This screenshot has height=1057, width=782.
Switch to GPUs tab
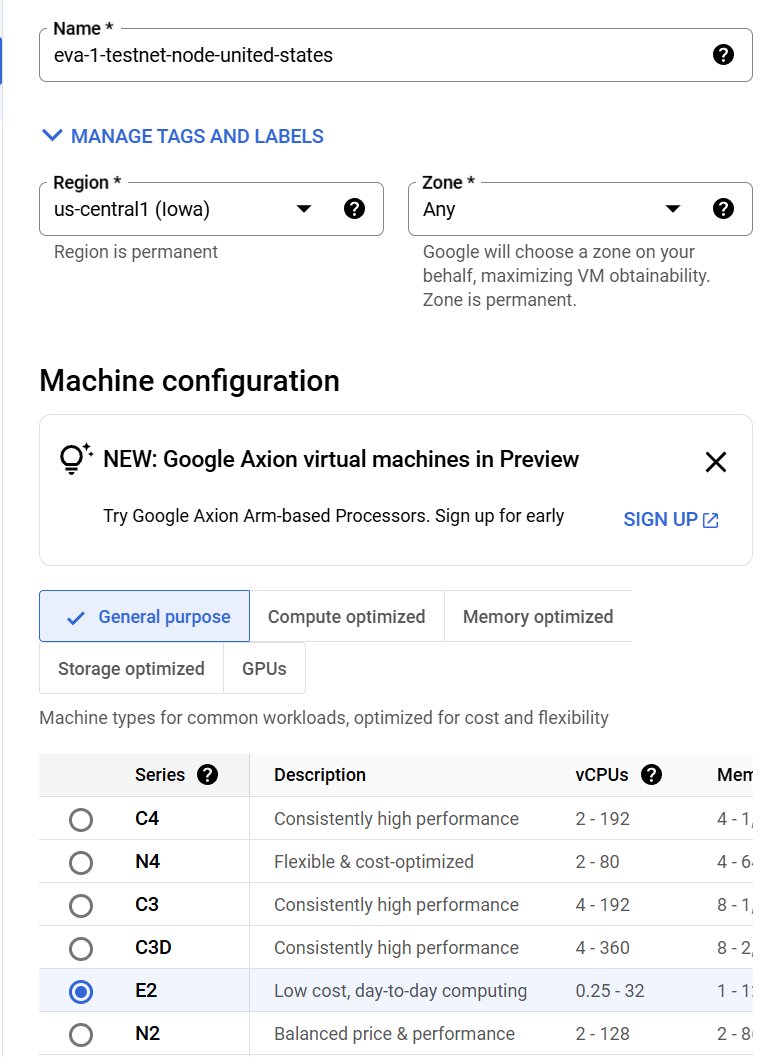[264, 668]
